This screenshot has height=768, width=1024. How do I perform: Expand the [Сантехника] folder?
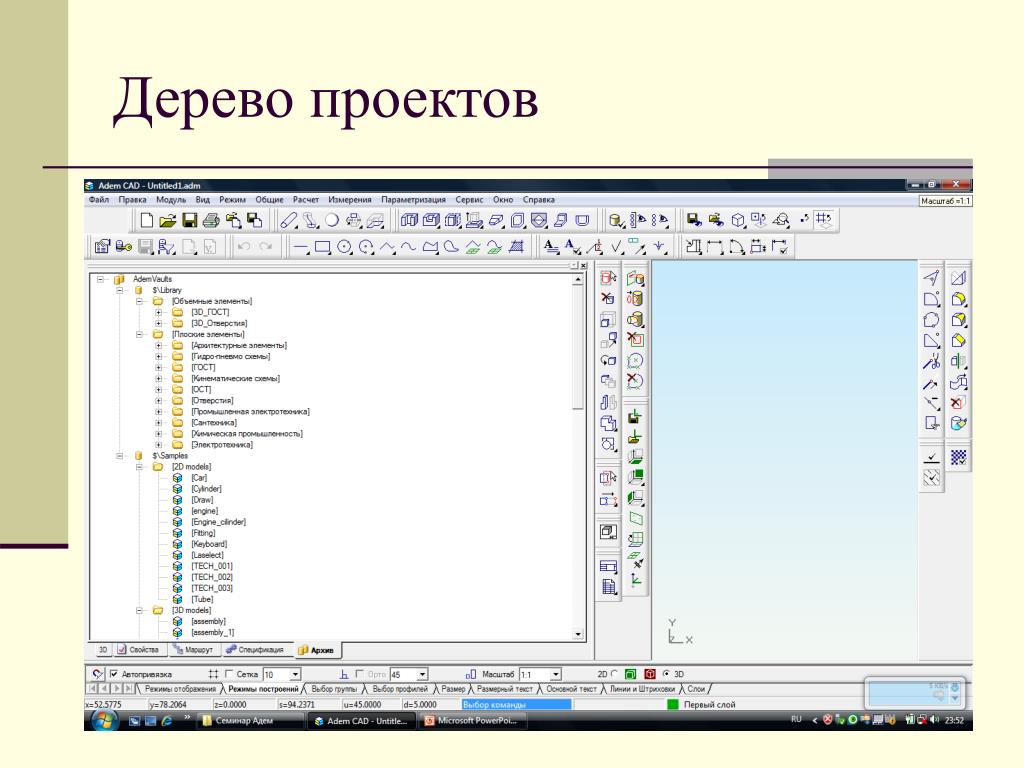click(x=159, y=423)
